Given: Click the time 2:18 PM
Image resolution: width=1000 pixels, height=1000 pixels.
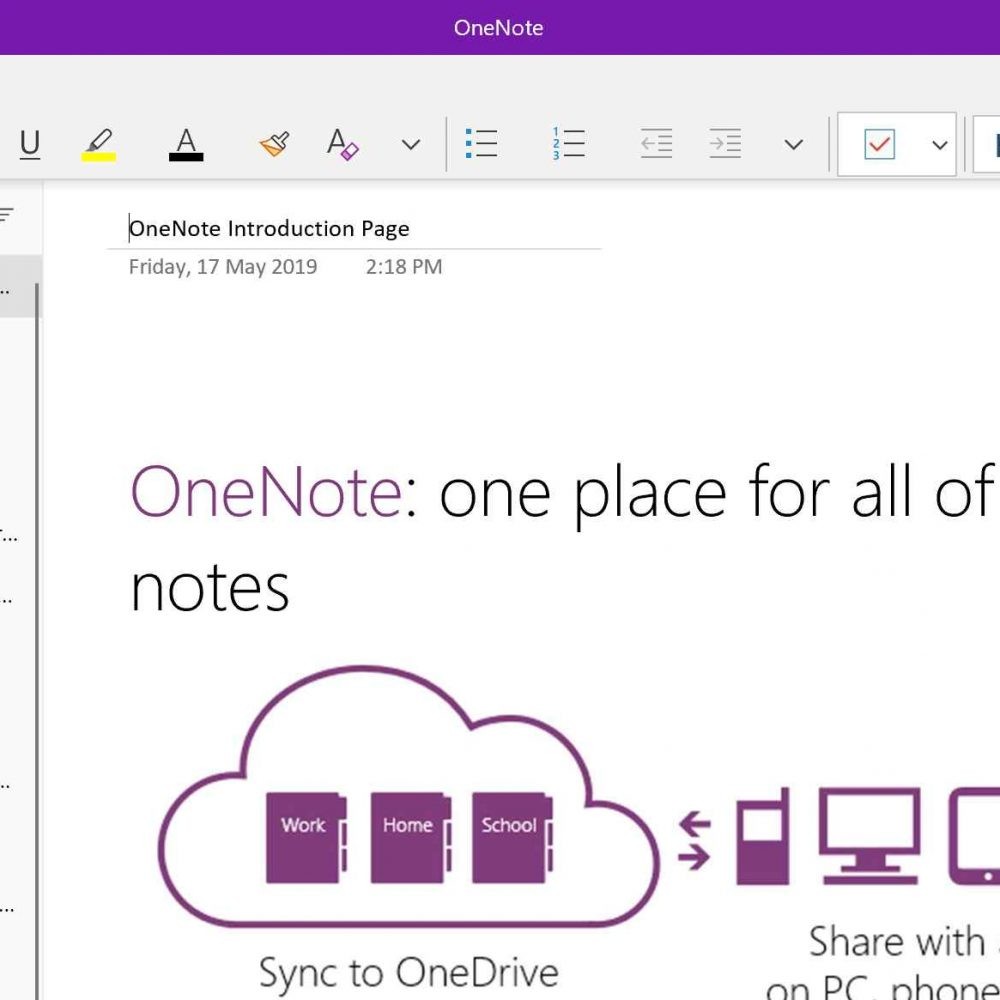Looking at the screenshot, I should click(404, 267).
